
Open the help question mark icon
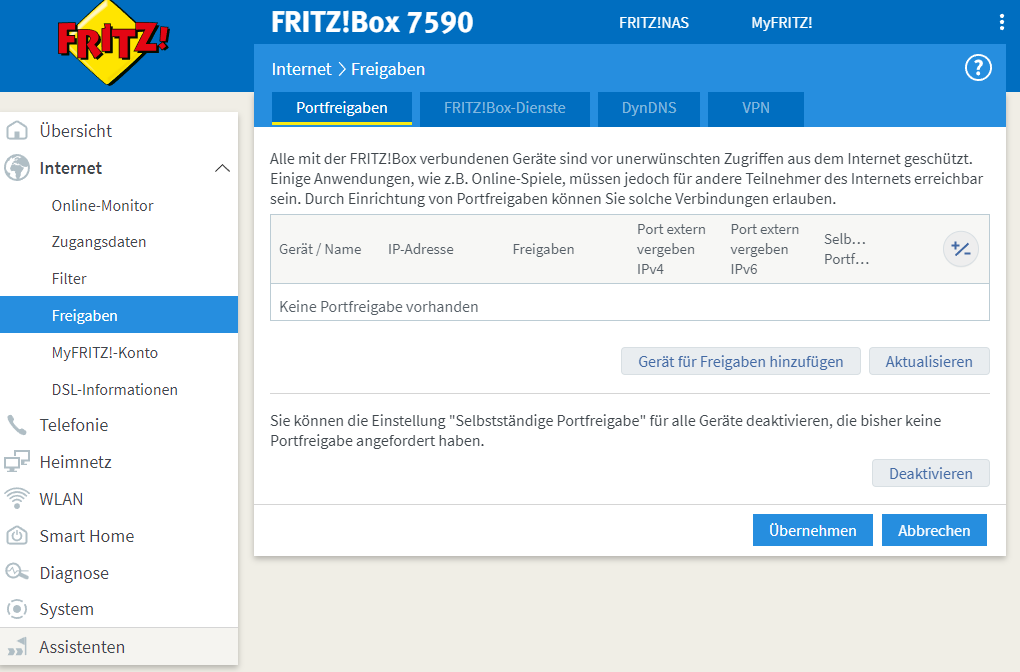pyautogui.click(x=978, y=68)
